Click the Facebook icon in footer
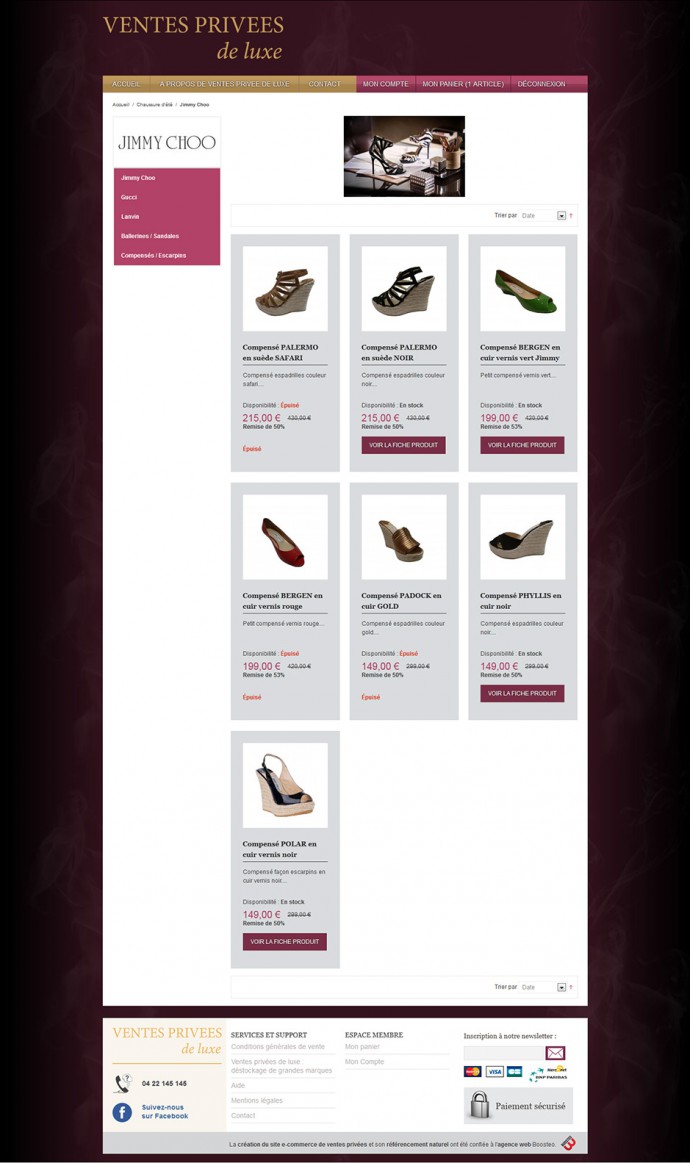This screenshot has width=690, height=1163. tap(122, 1112)
